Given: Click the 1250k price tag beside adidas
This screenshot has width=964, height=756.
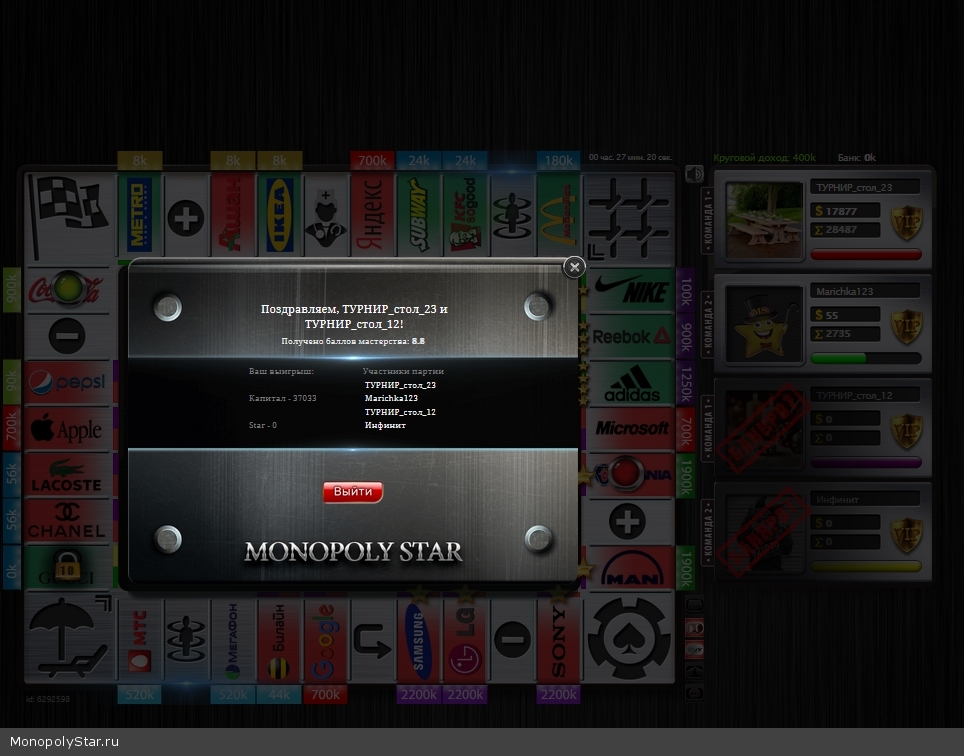Looking at the screenshot, I should tap(685, 383).
